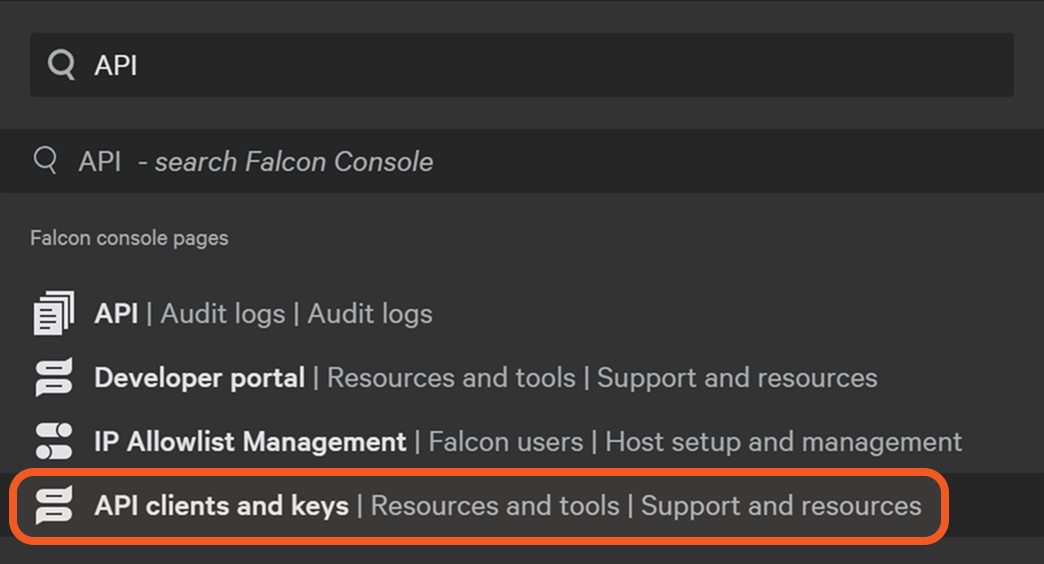Click the Audit logs document stack icon
The width and height of the screenshot is (1044, 564).
coord(53,313)
